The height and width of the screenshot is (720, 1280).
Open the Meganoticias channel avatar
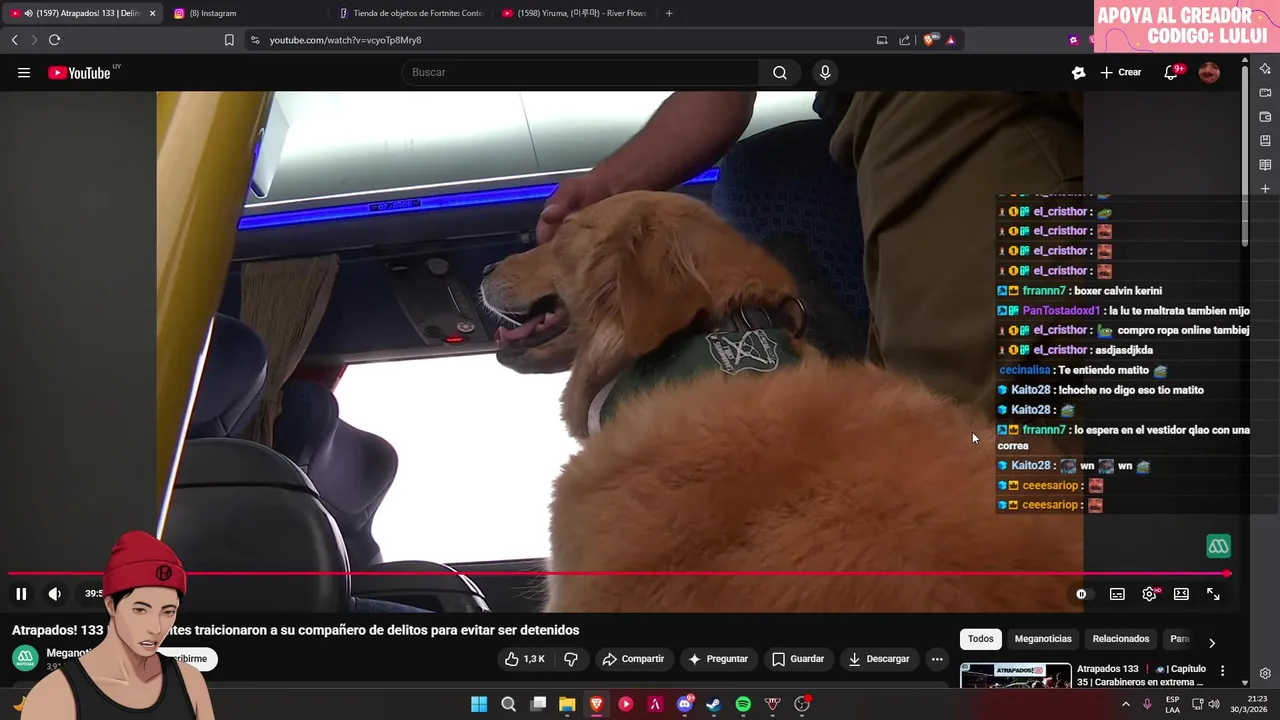point(25,658)
